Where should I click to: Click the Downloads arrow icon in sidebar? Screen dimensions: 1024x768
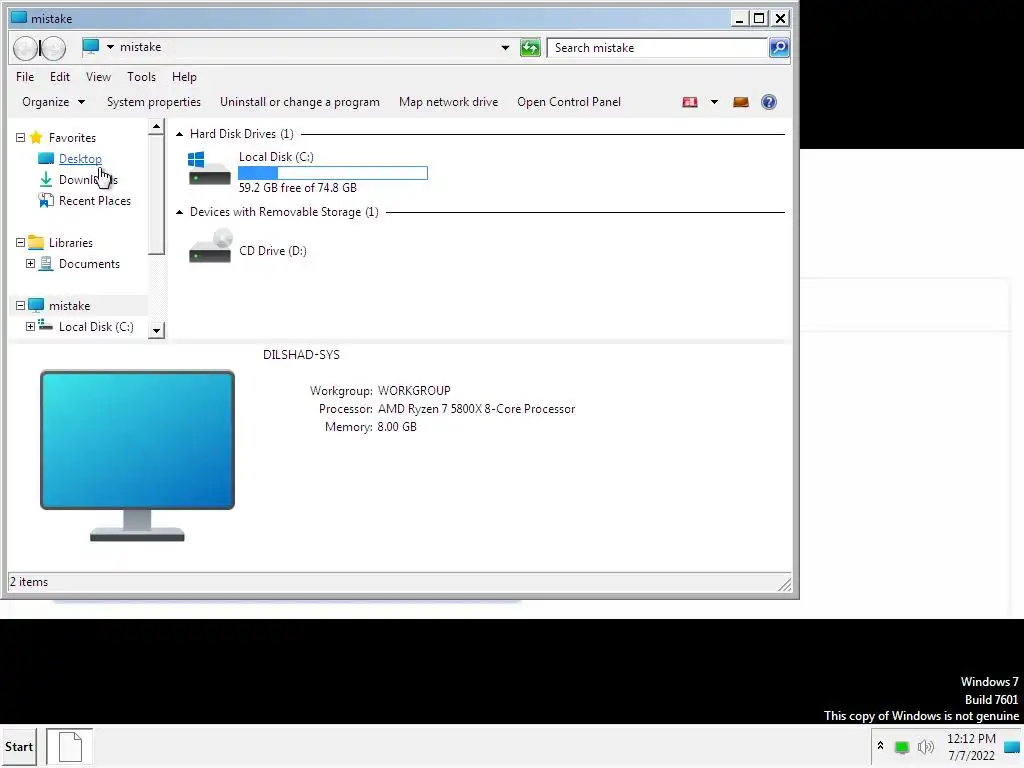[46, 179]
